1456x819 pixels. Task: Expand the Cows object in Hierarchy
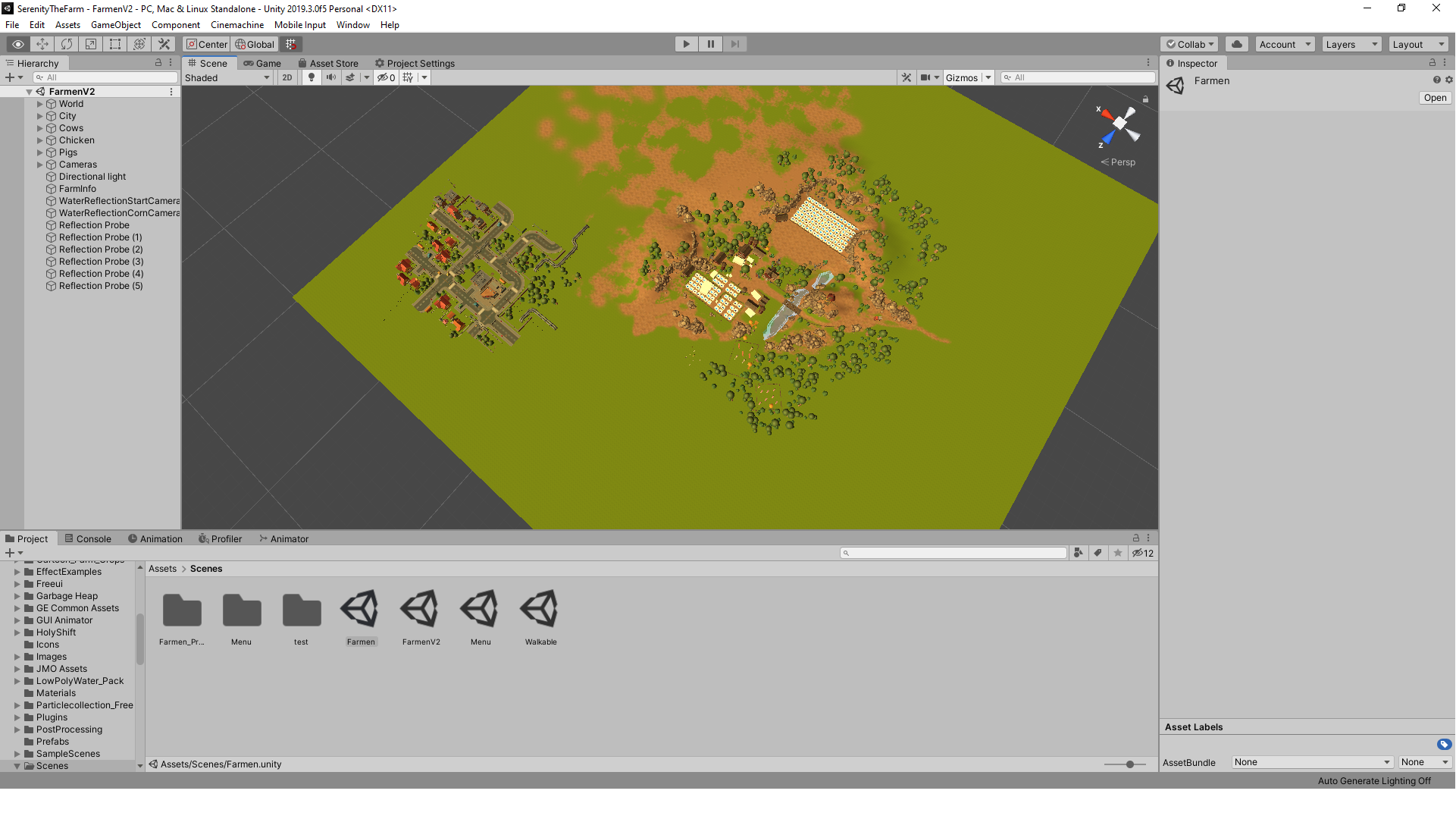(40, 128)
